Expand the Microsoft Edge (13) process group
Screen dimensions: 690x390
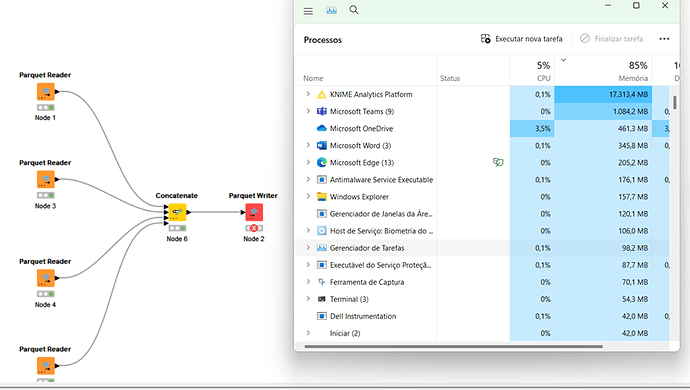point(308,162)
